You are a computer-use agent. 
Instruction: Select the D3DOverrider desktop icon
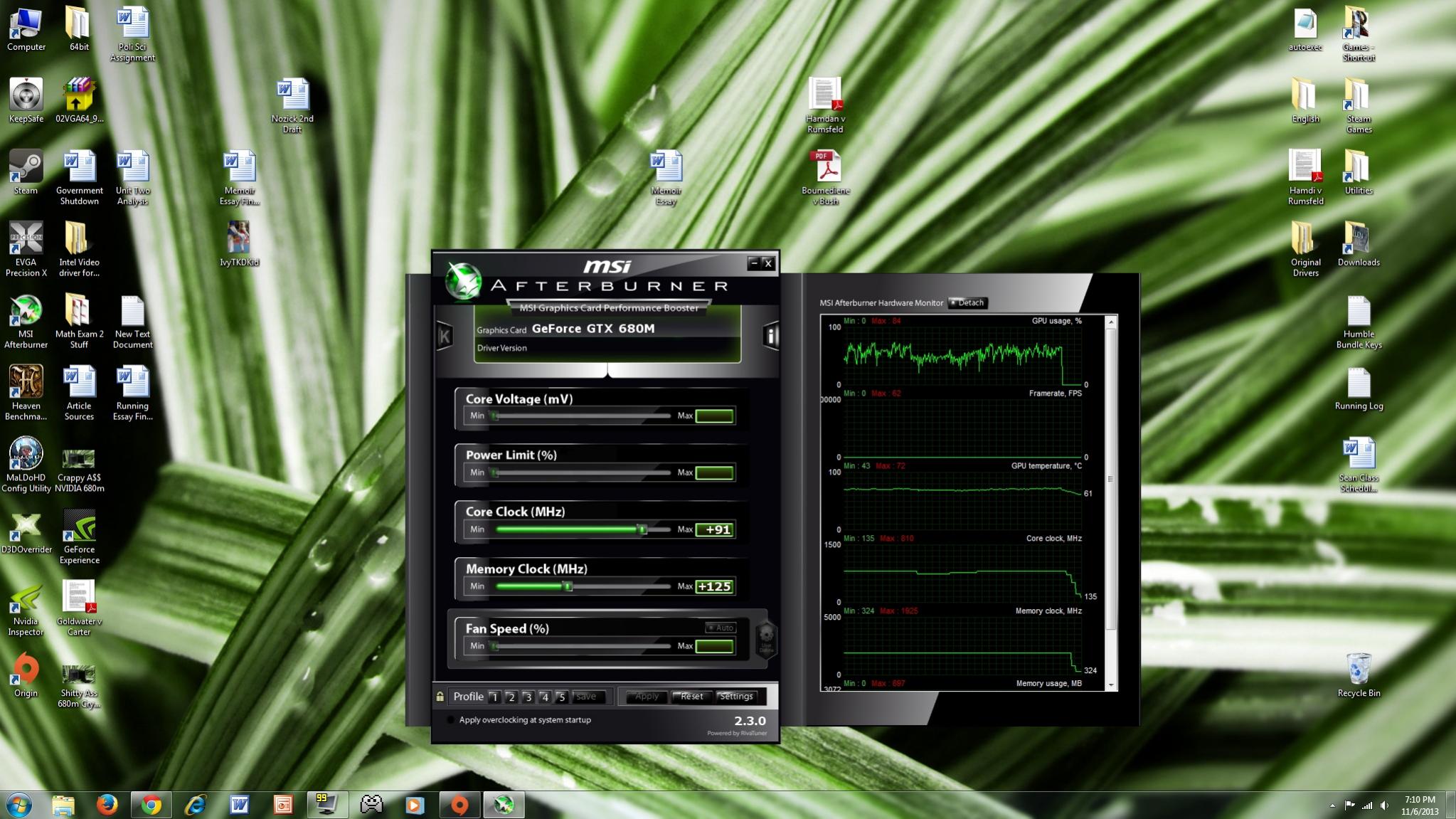pos(26,532)
